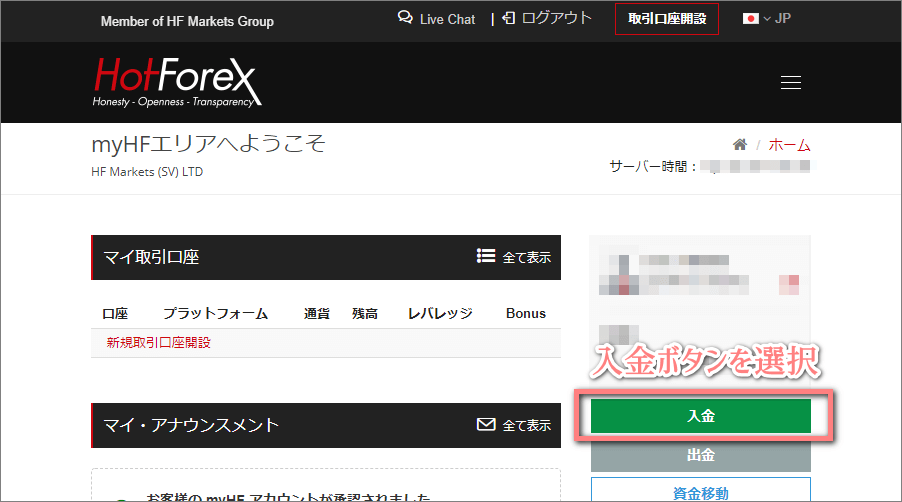Click the Live Chat speech bubble icon
The height and width of the screenshot is (502, 902).
[x=405, y=17]
